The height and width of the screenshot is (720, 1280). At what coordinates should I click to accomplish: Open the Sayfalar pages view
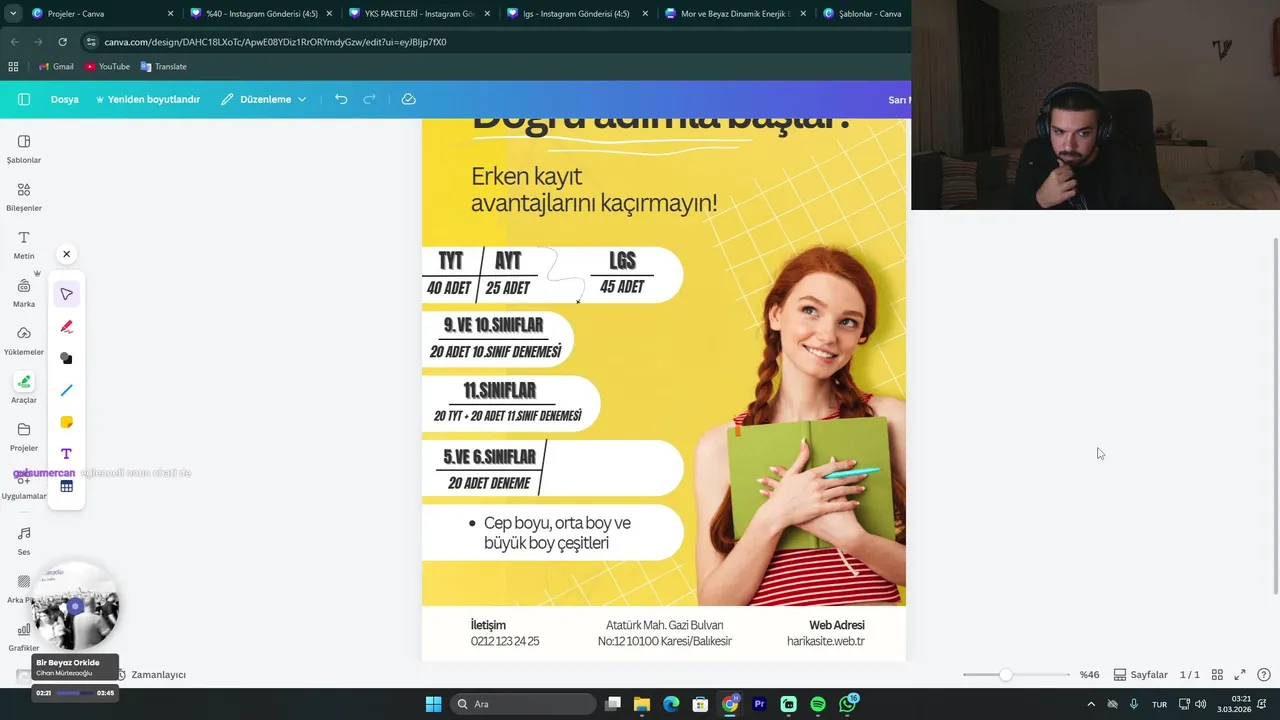coord(1141,675)
